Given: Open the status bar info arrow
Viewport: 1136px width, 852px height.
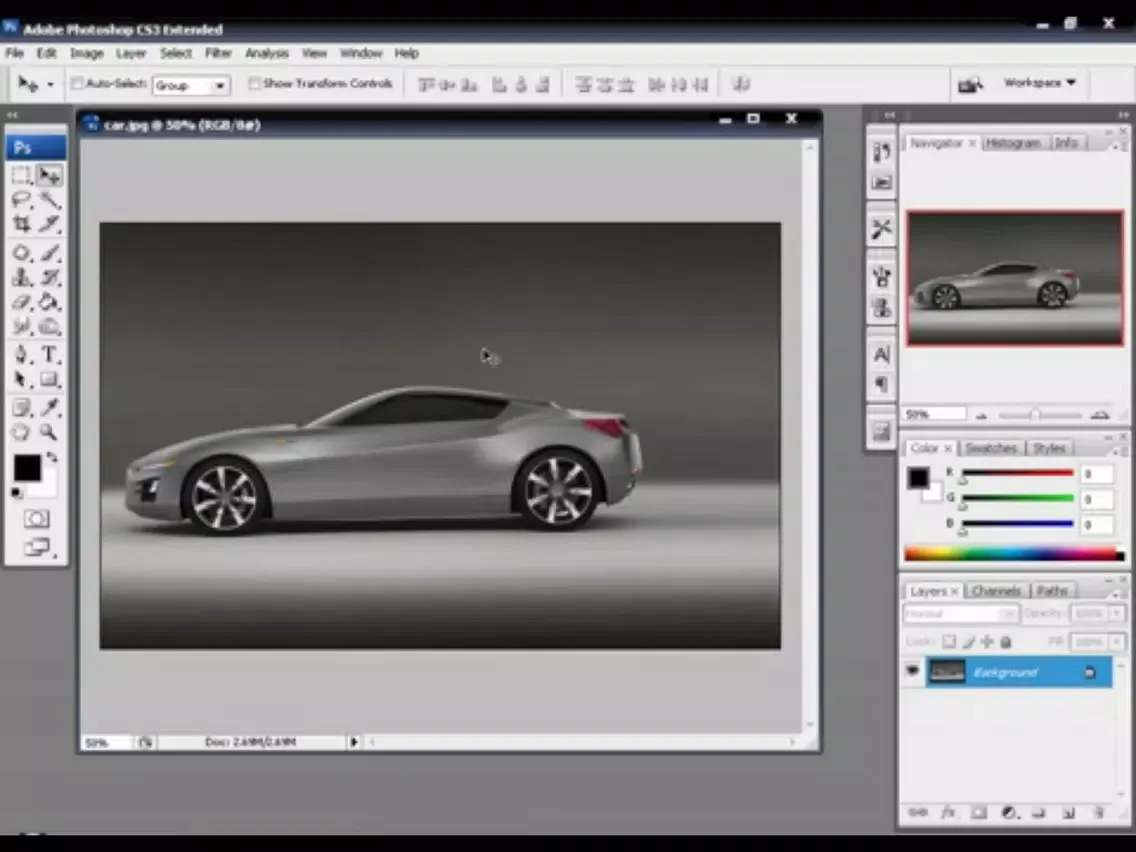Looking at the screenshot, I should click(x=354, y=742).
